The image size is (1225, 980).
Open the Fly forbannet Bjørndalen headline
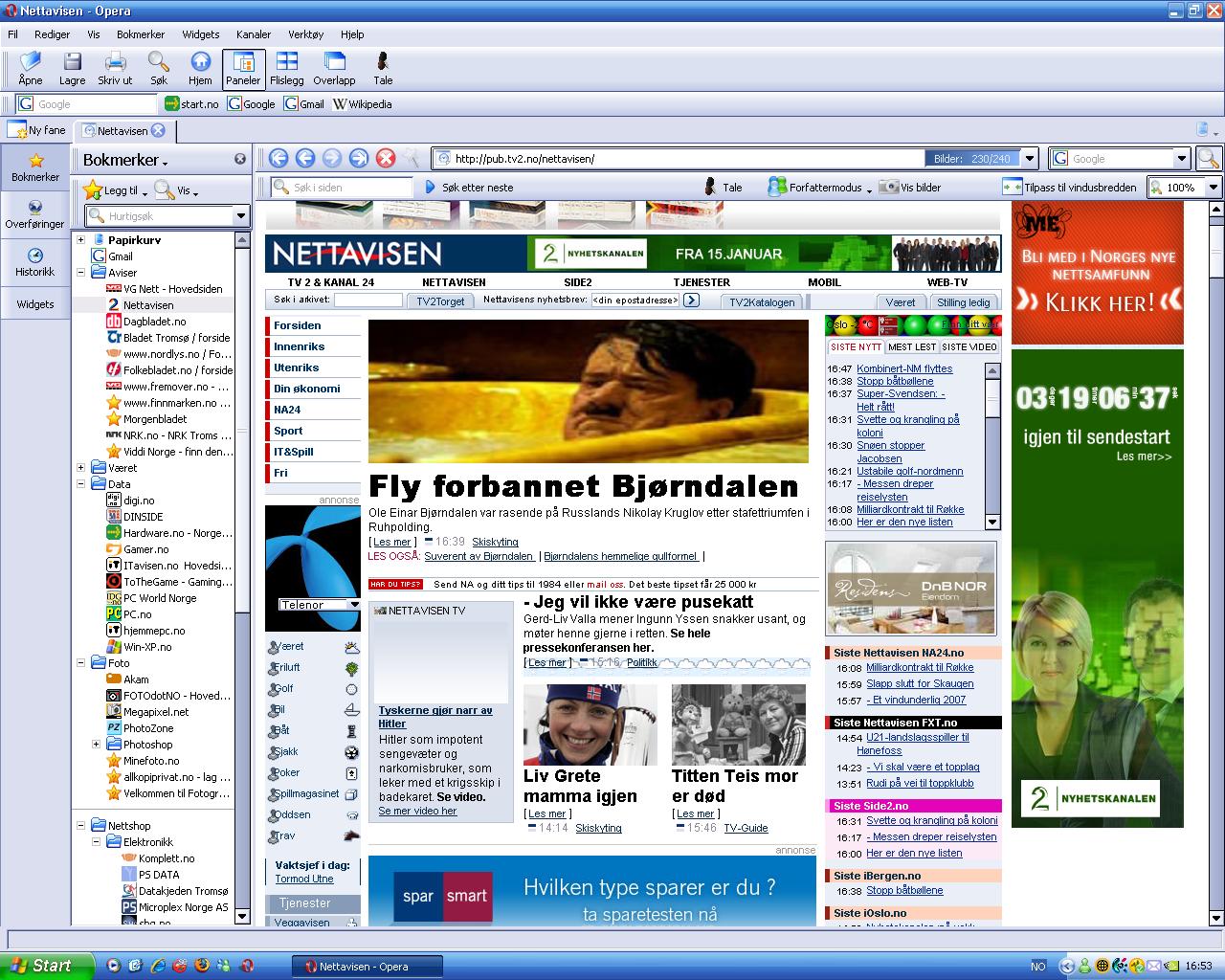click(583, 486)
